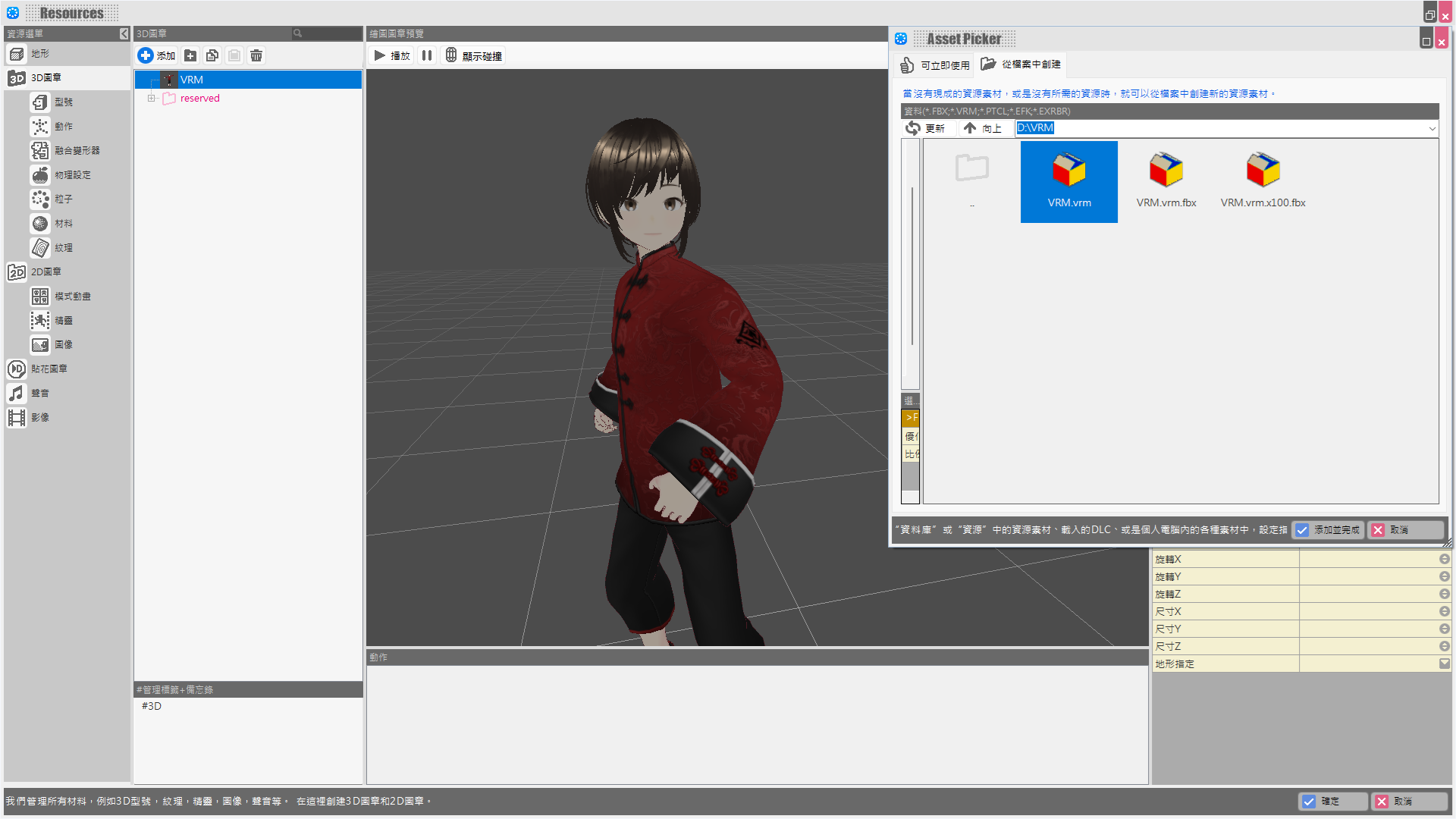The width and height of the screenshot is (1456, 819).
Task: Select the VRM.vrm file
Action: (1069, 182)
